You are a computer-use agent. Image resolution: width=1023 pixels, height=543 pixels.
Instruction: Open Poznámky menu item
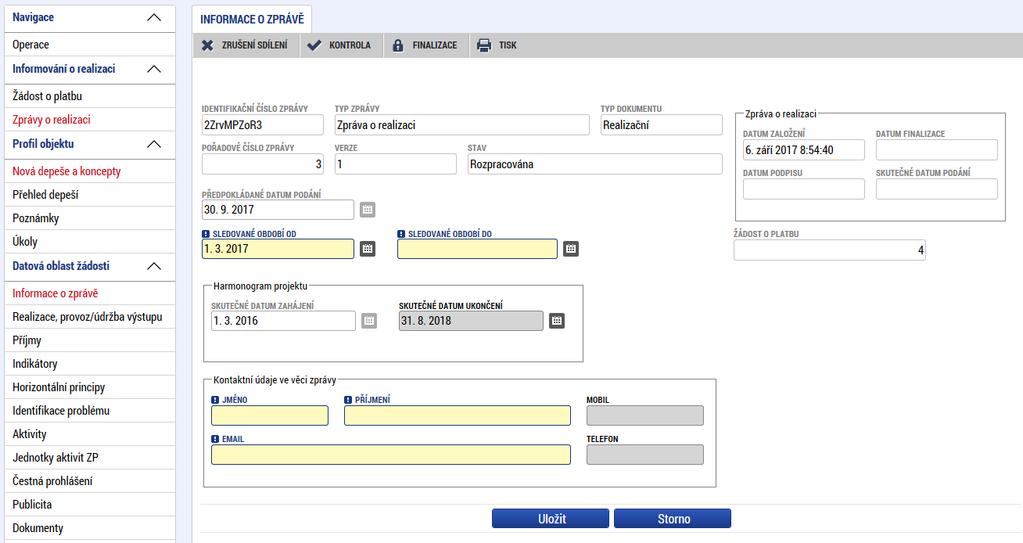click(90, 218)
